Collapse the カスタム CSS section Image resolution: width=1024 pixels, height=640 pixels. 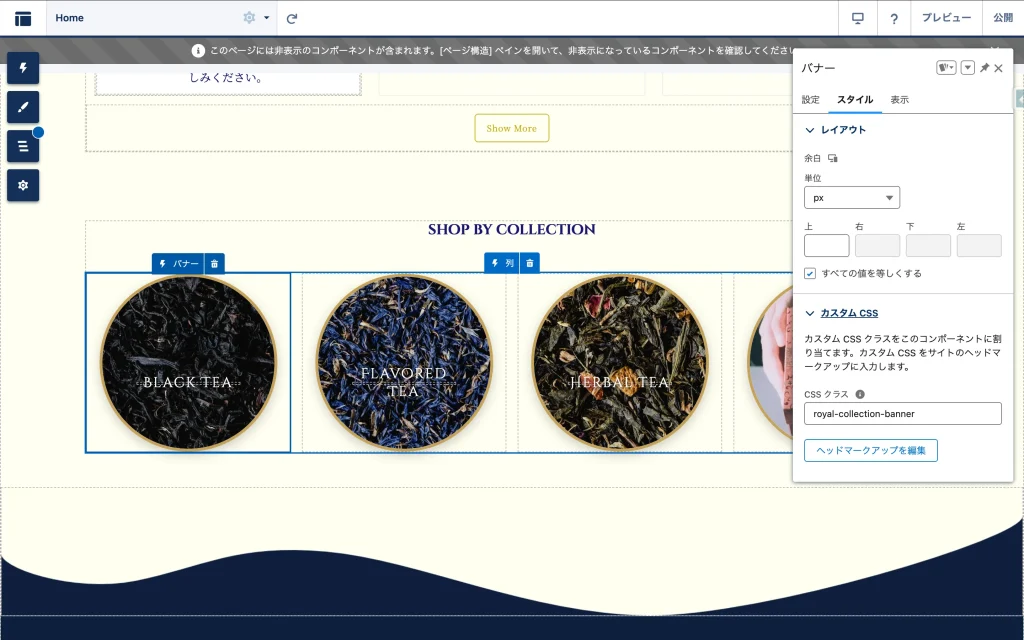tap(811, 313)
